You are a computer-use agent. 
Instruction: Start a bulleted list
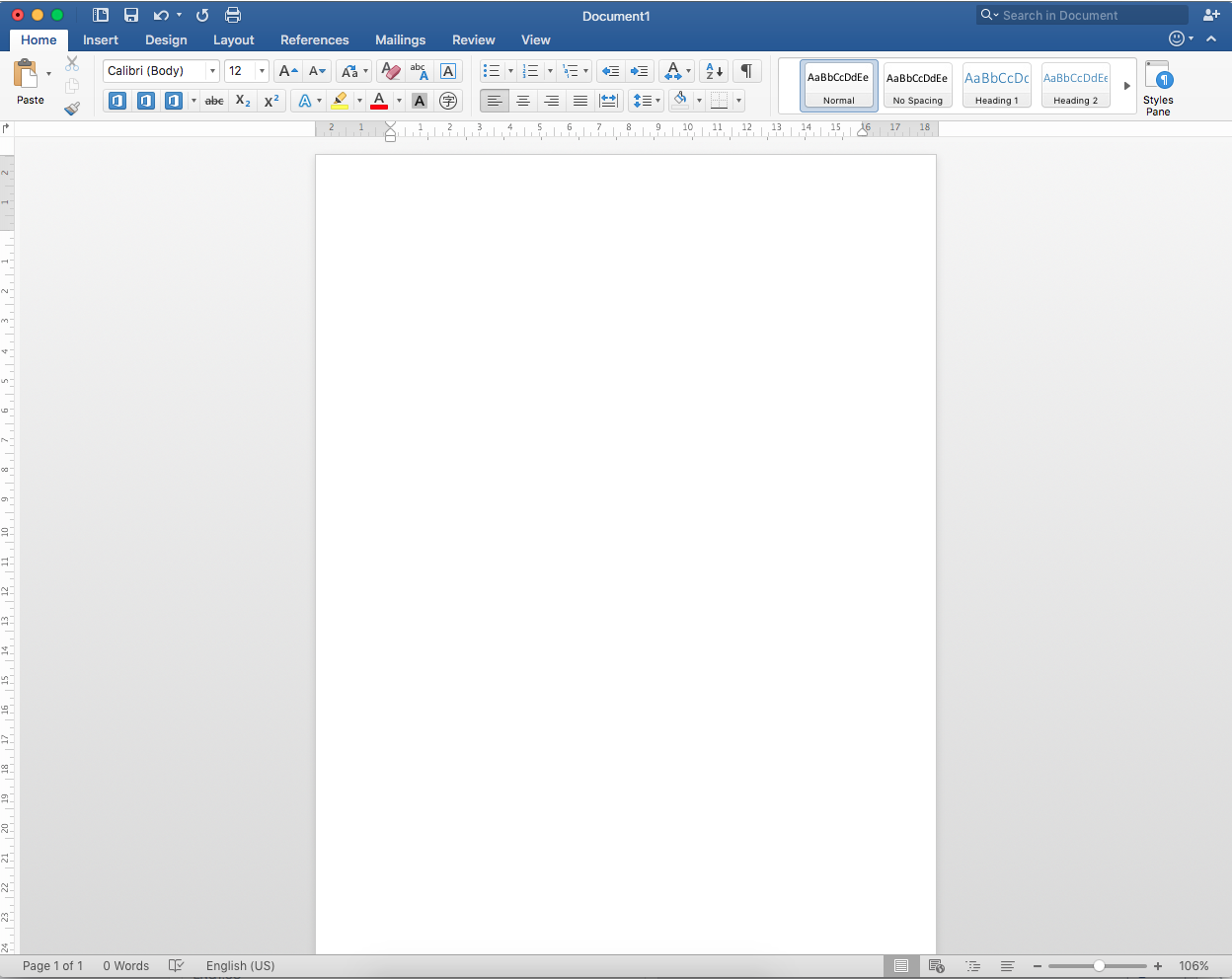492,71
